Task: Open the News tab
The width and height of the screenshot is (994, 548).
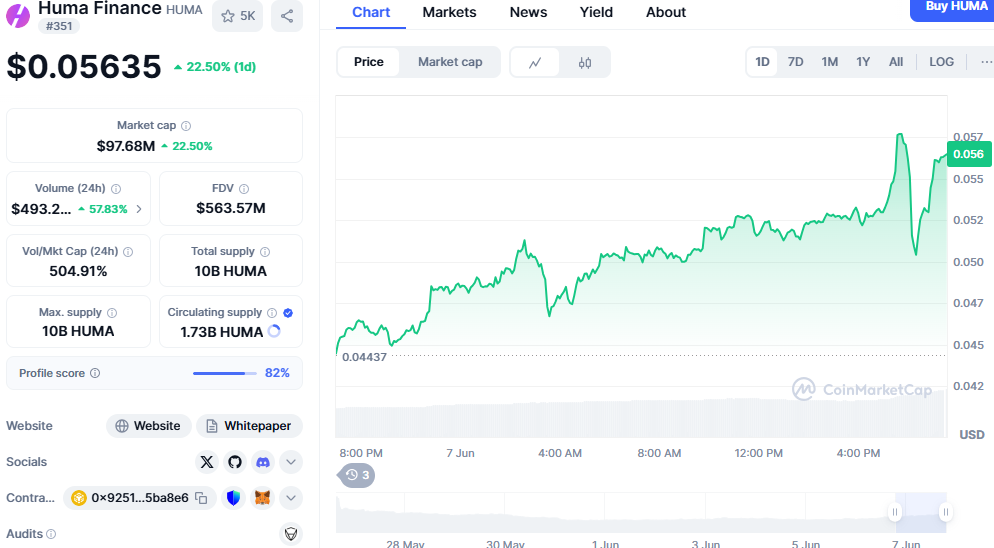Action: 528,12
